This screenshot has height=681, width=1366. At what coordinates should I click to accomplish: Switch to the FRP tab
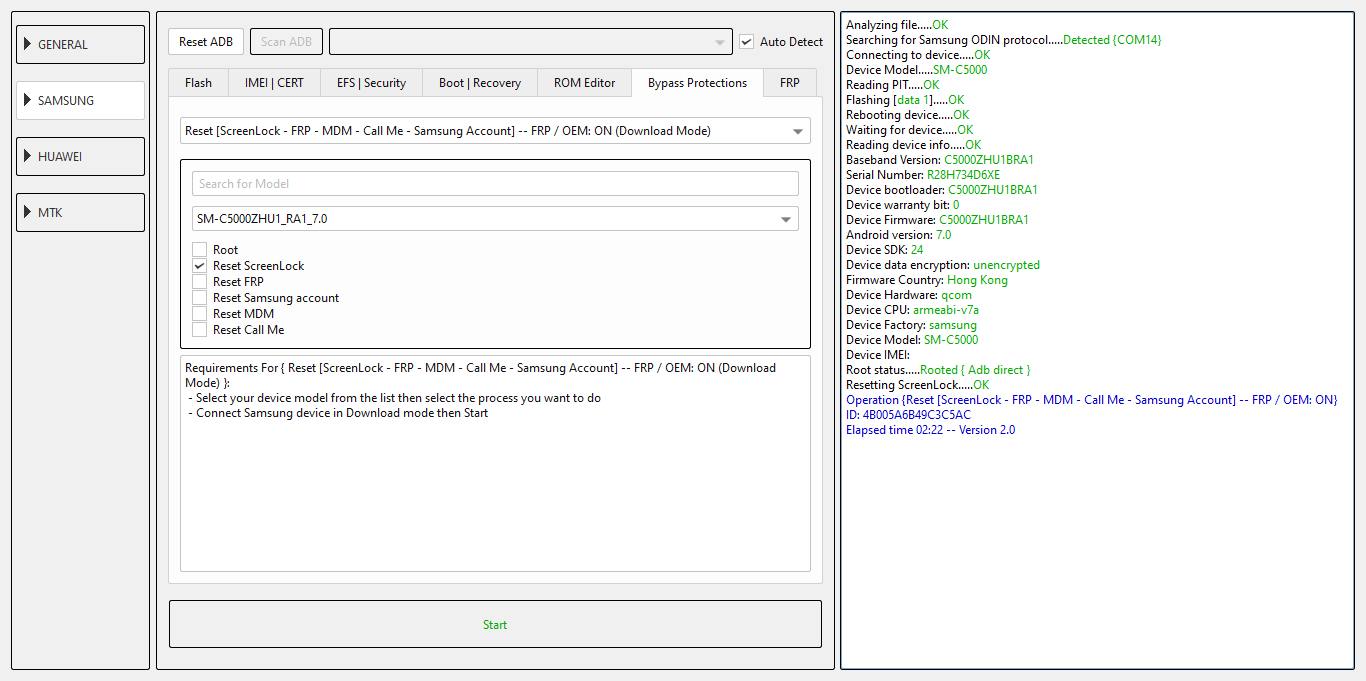790,83
